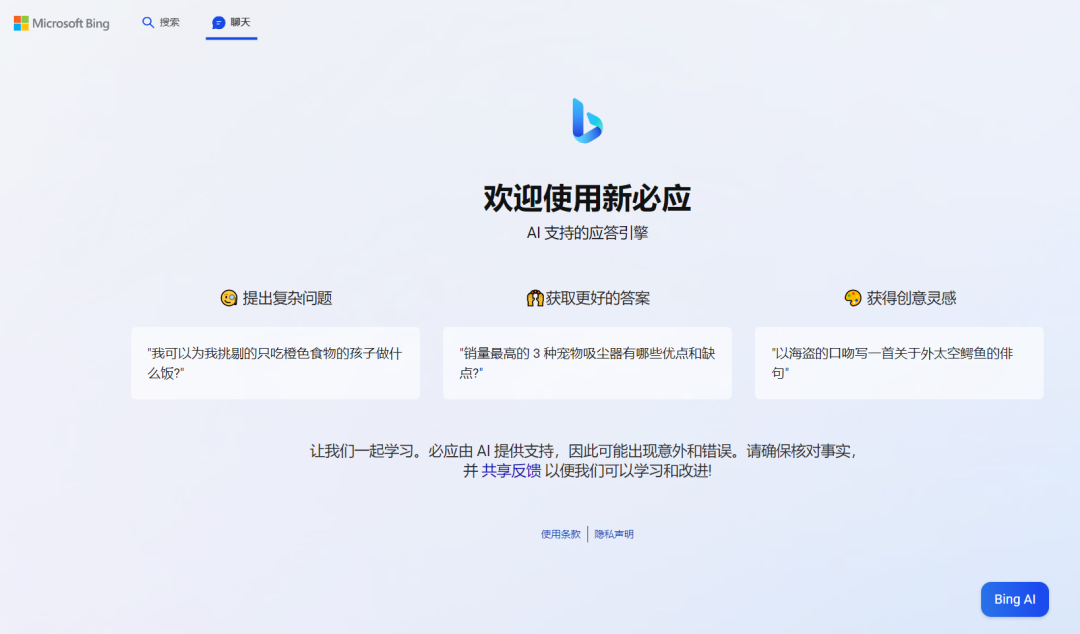1080x634 pixels.
Task: Click the emoji beside 获取更好的答案
Action: [534, 298]
